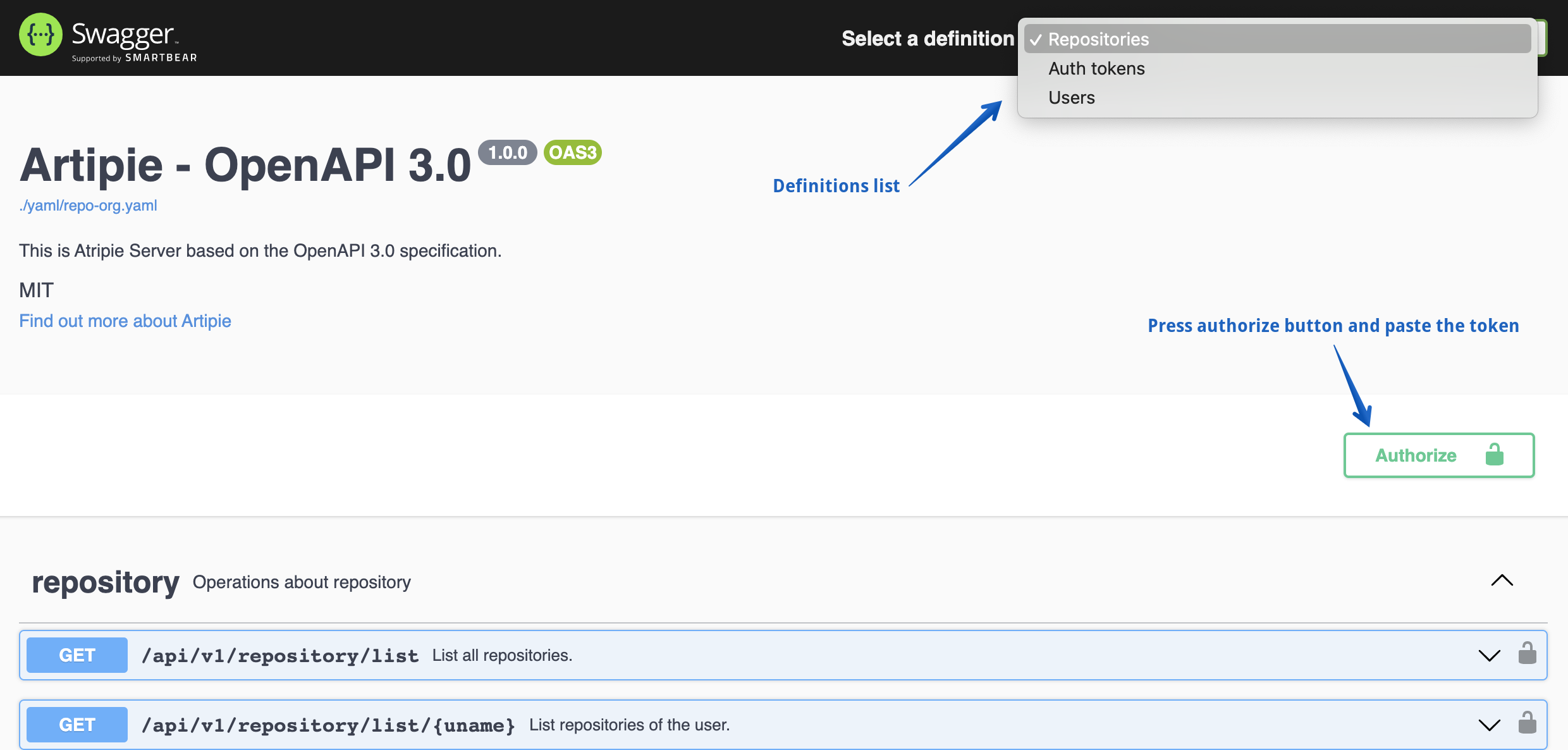
Task: Click the GET badge for listing user repositories
Action: tap(77, 724)
